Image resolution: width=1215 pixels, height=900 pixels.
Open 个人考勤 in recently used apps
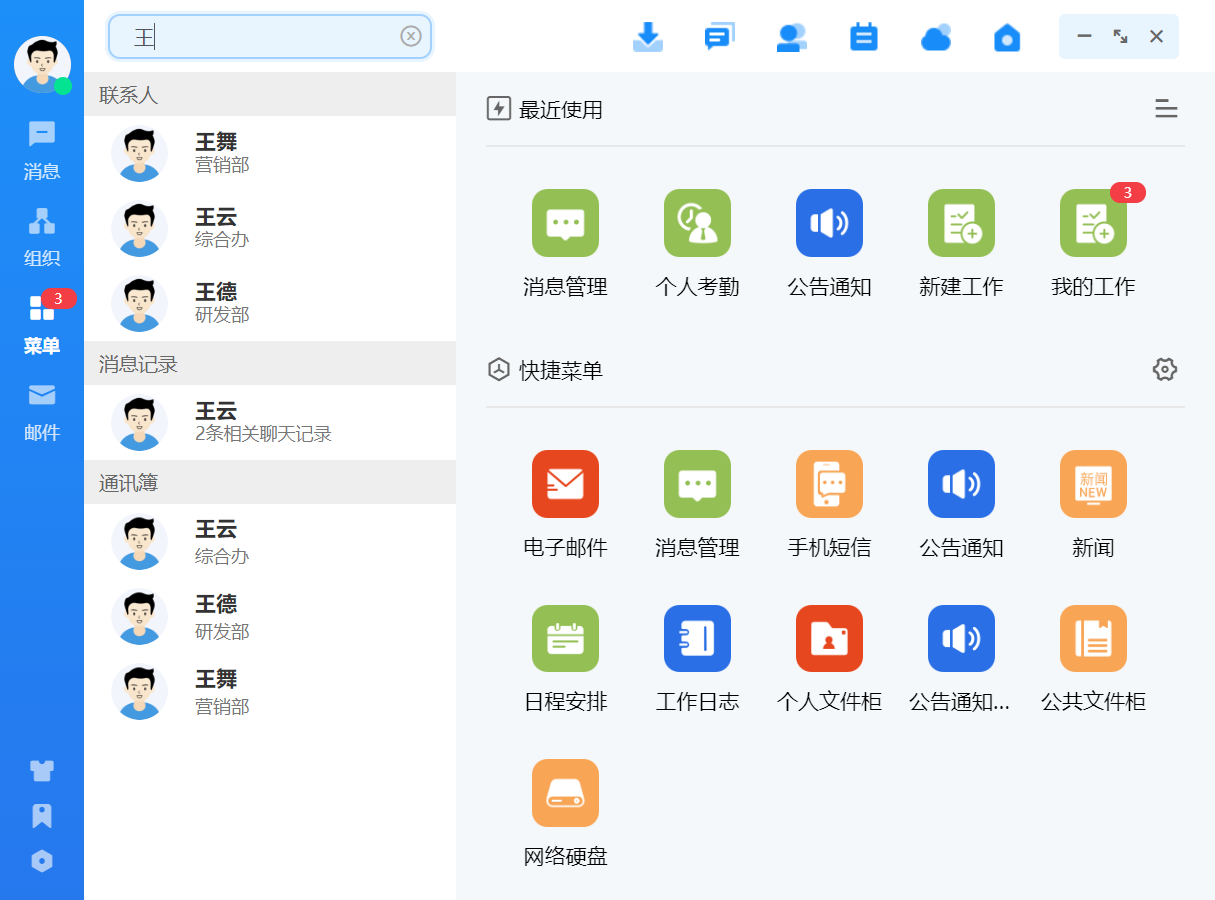[697, 223]
